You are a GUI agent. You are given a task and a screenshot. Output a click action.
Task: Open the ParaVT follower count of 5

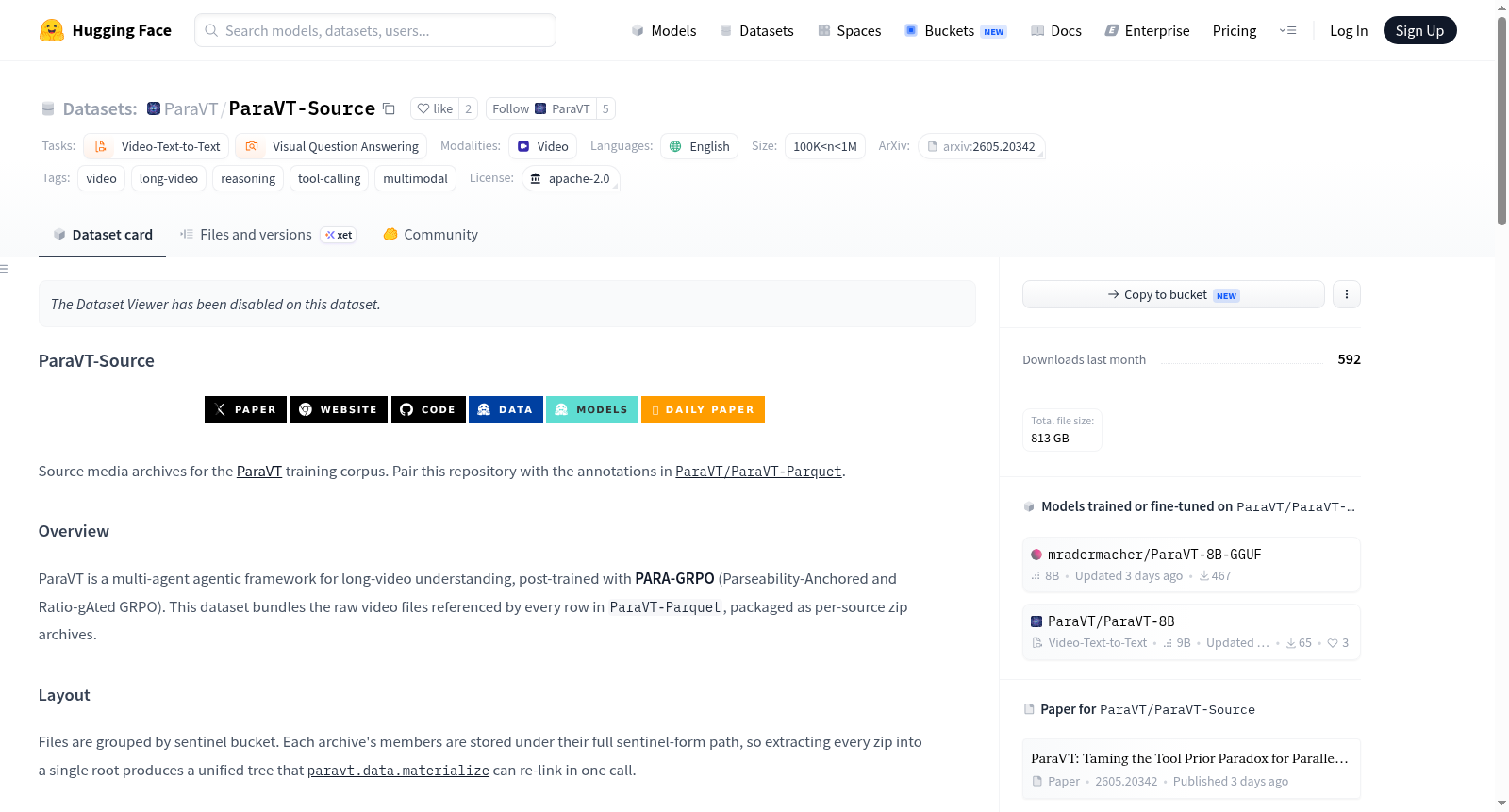pyautogui.click(x=605, y=108)
